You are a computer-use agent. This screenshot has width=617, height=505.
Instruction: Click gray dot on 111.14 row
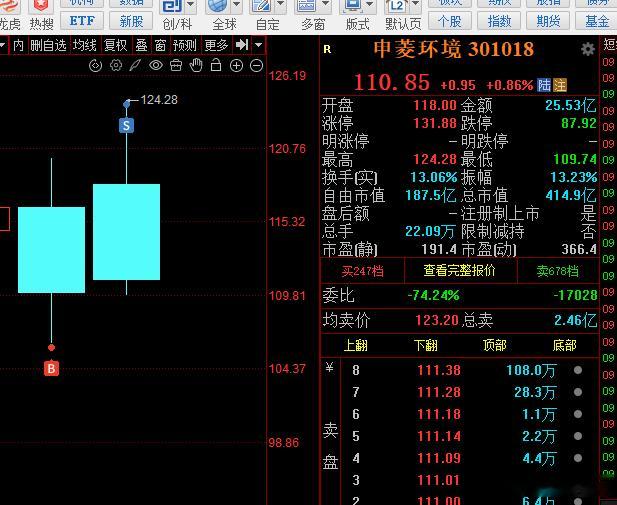coord(578,436)
